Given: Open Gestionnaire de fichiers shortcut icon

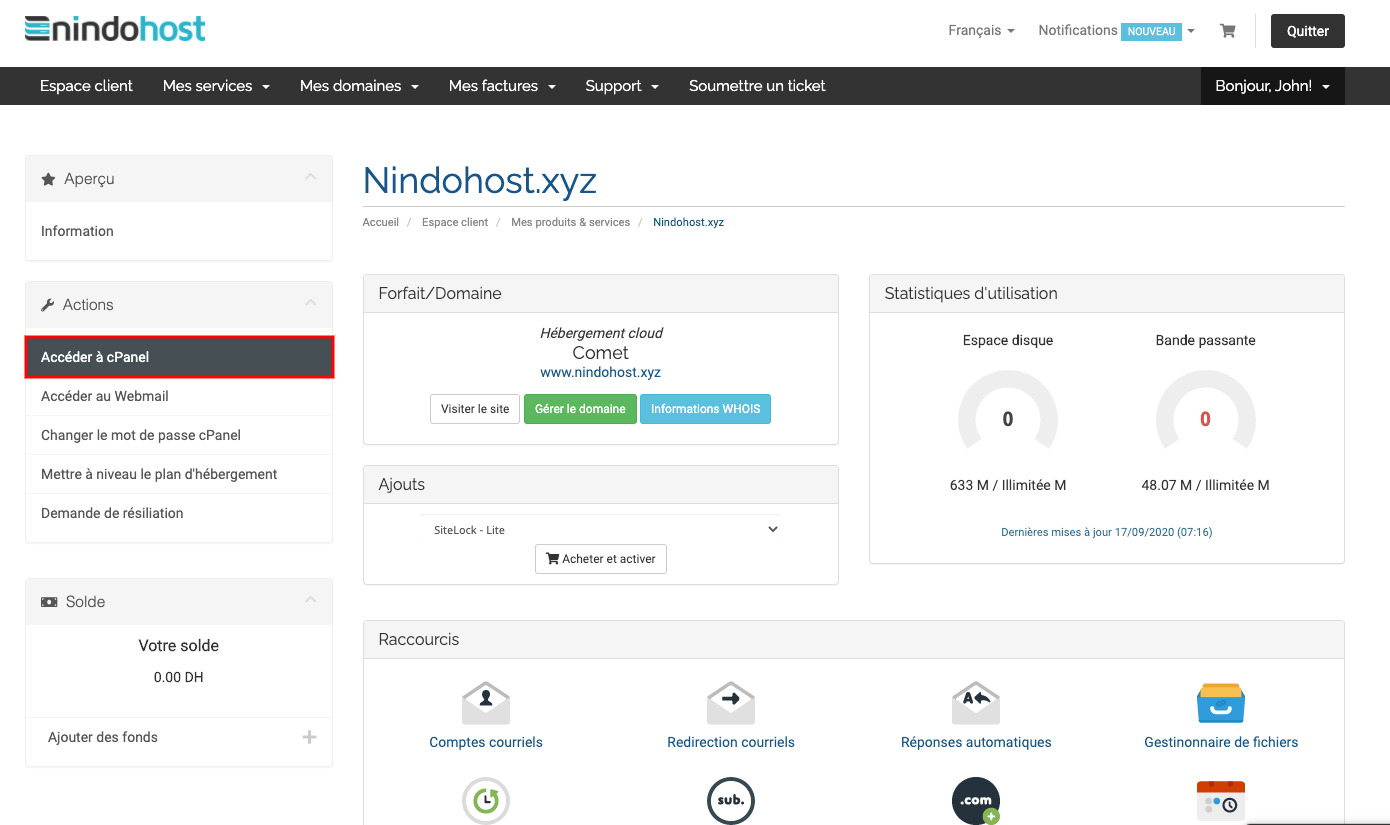Looking at the screenshot, I should click(x=1221, y=703).
